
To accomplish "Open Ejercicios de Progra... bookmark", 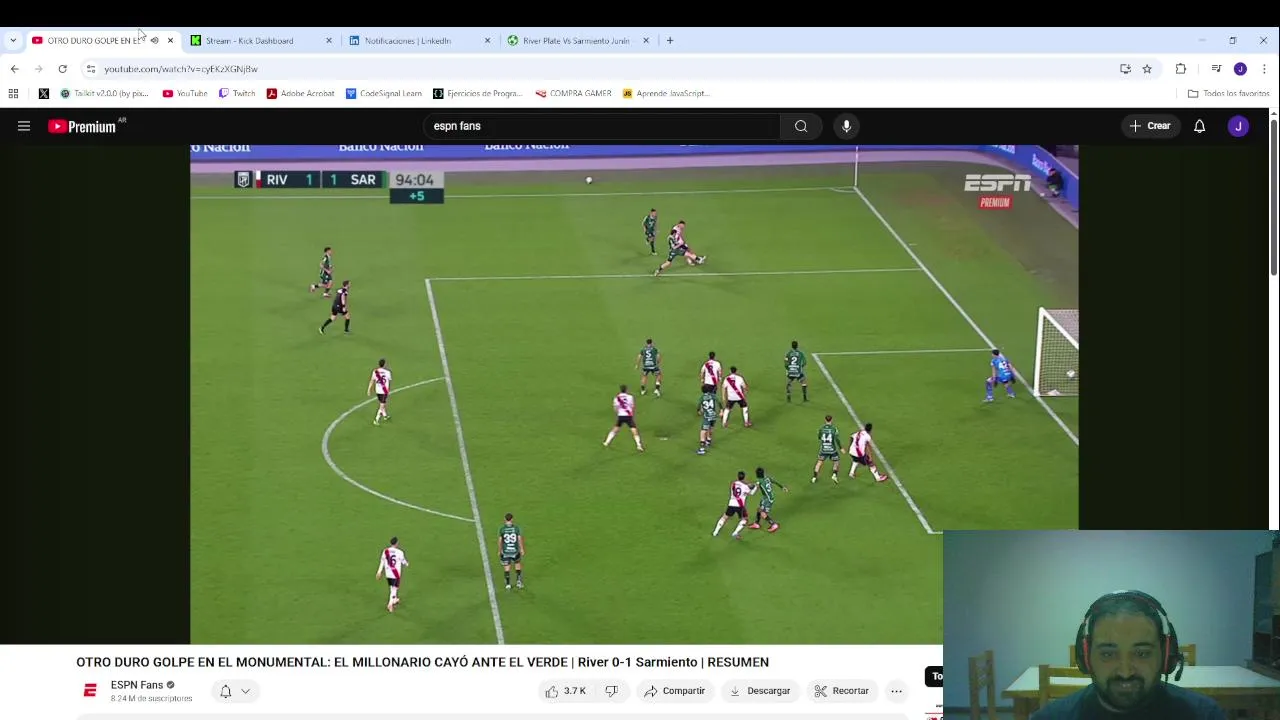I will point(478,93).
